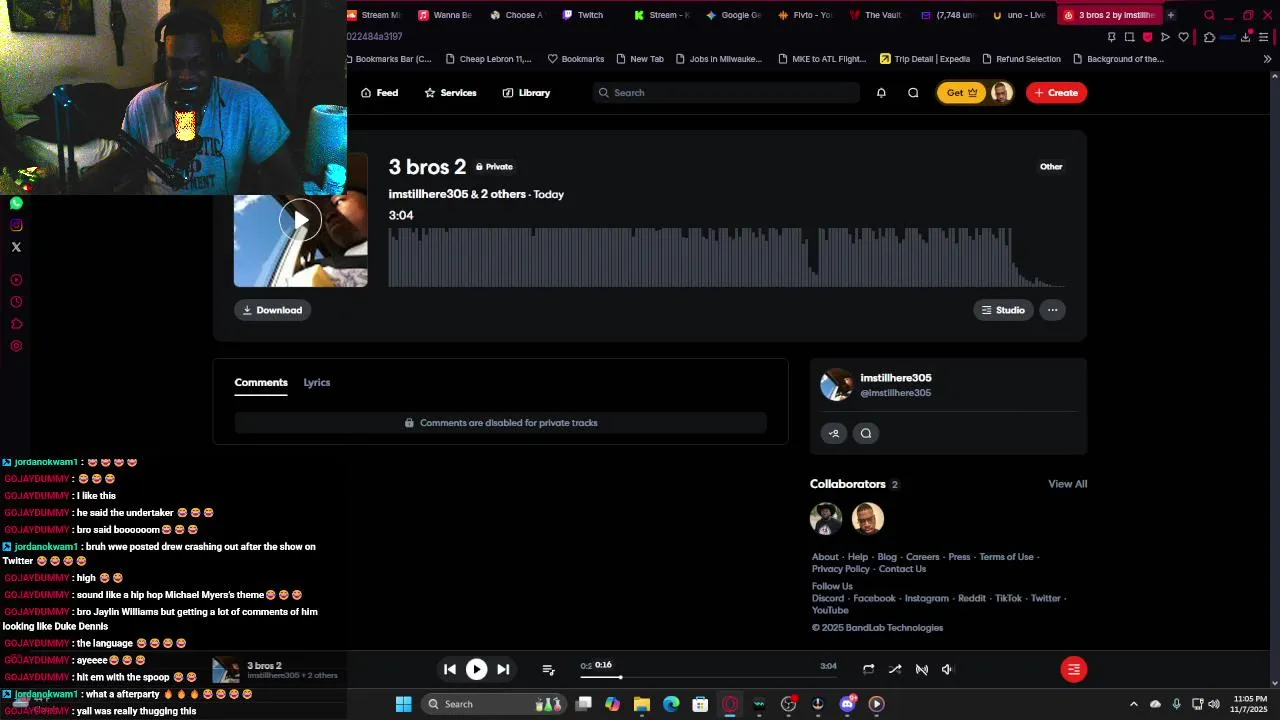The height and width of the screenshot is (720, 1280).
Task: Open the Library tab
Action: point(526,93)
